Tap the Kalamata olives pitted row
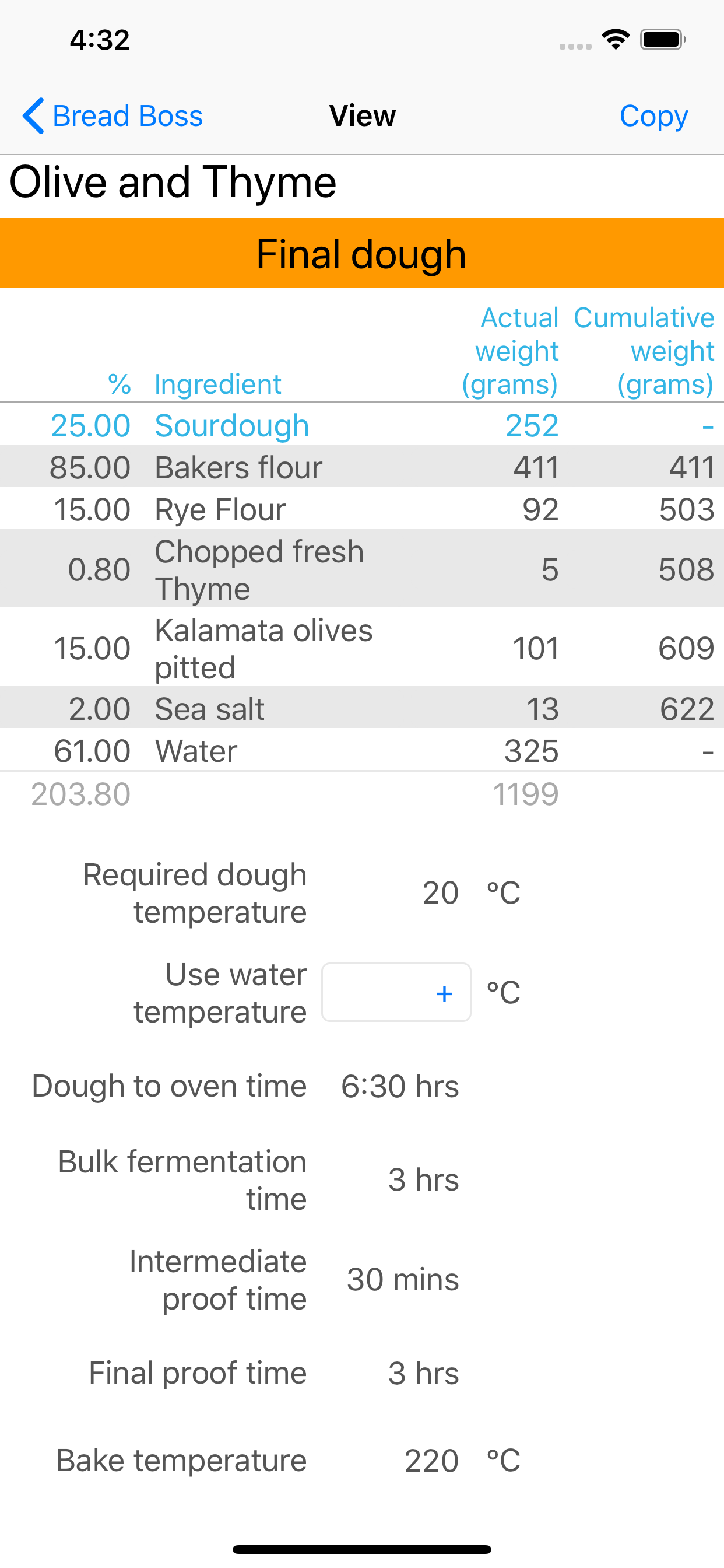The width and height of the screenshot is (724, 1568). coord(362,647)
